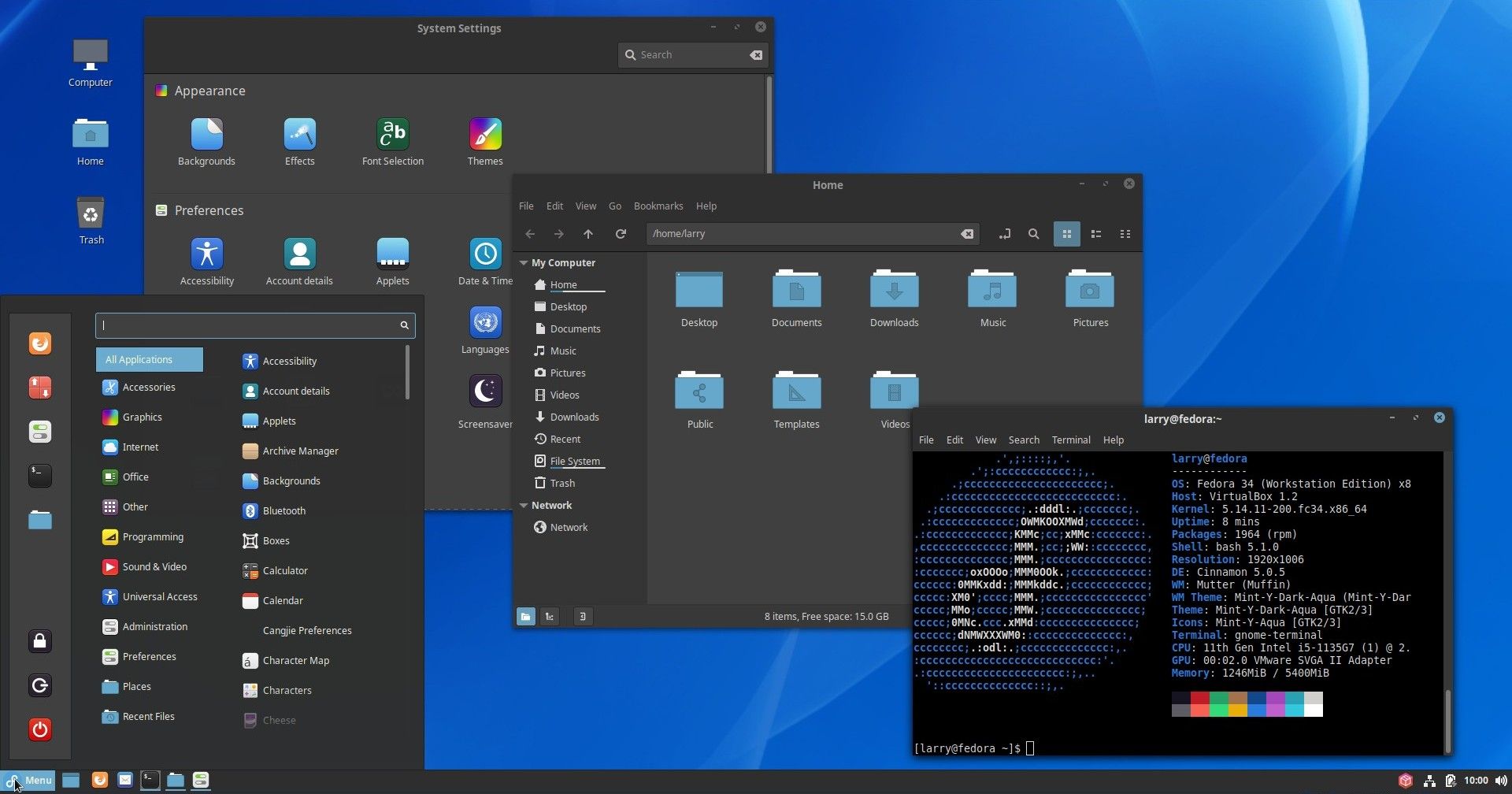Collapse the Network sidebar section
This screenshot has width=1512, height=794.
point(524,506)
